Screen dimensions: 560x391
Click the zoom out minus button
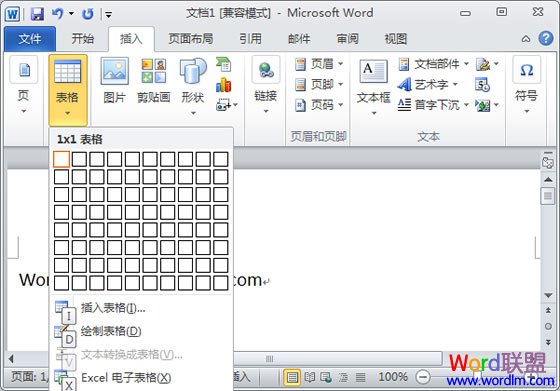coord(423,377)
